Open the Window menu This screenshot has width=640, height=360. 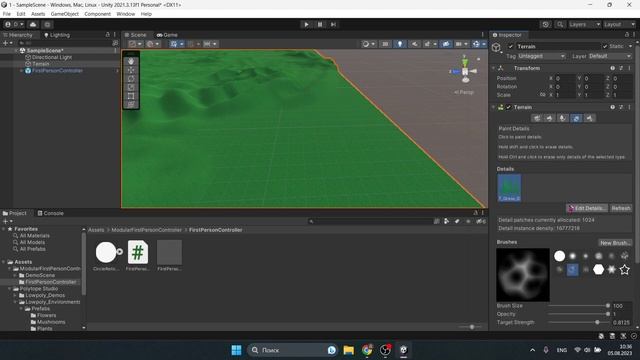125,14
